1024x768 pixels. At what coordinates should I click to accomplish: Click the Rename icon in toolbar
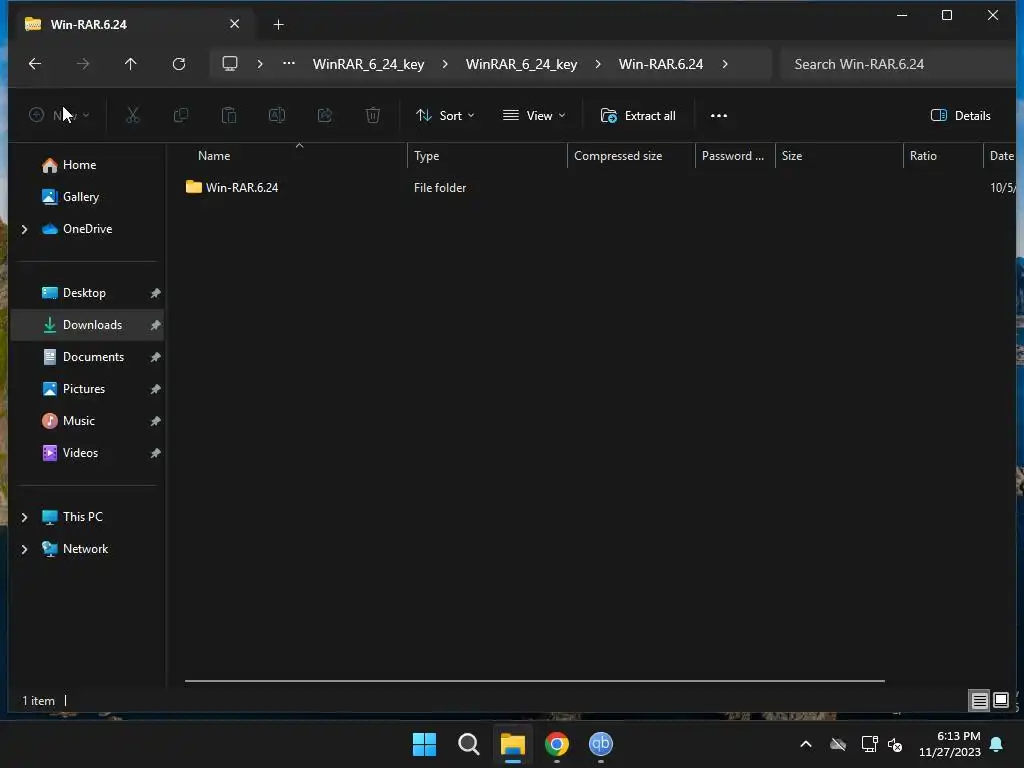277,116
